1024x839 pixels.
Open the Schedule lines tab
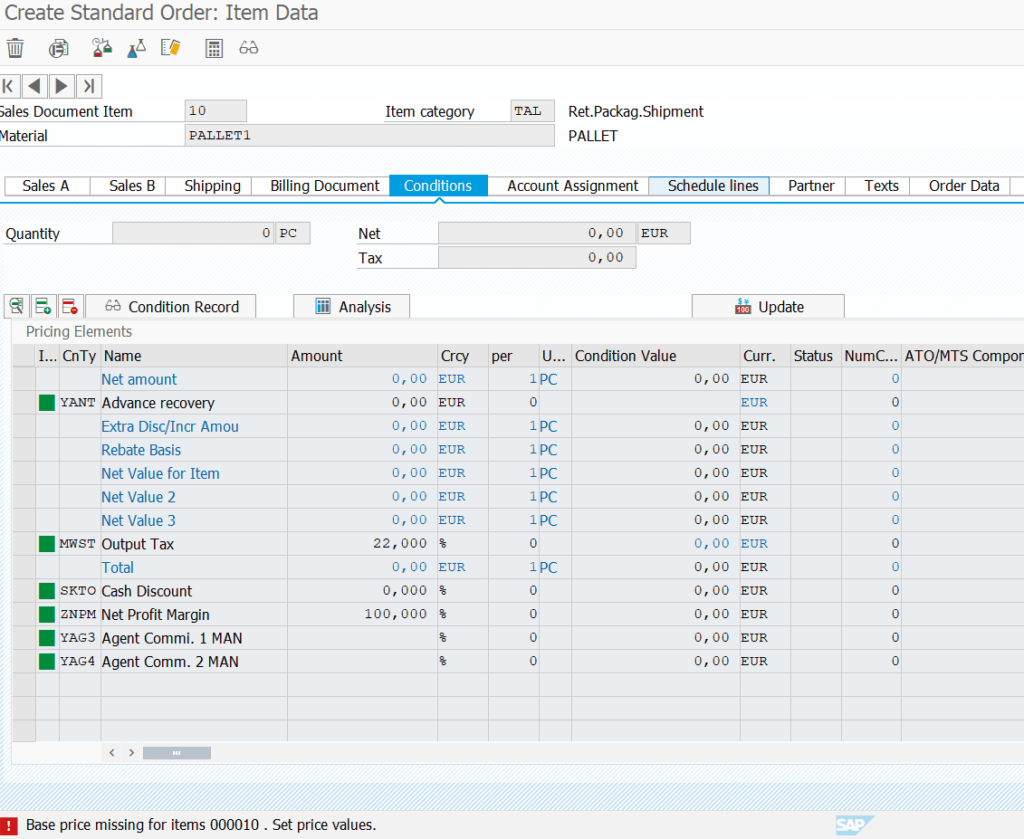713,186
